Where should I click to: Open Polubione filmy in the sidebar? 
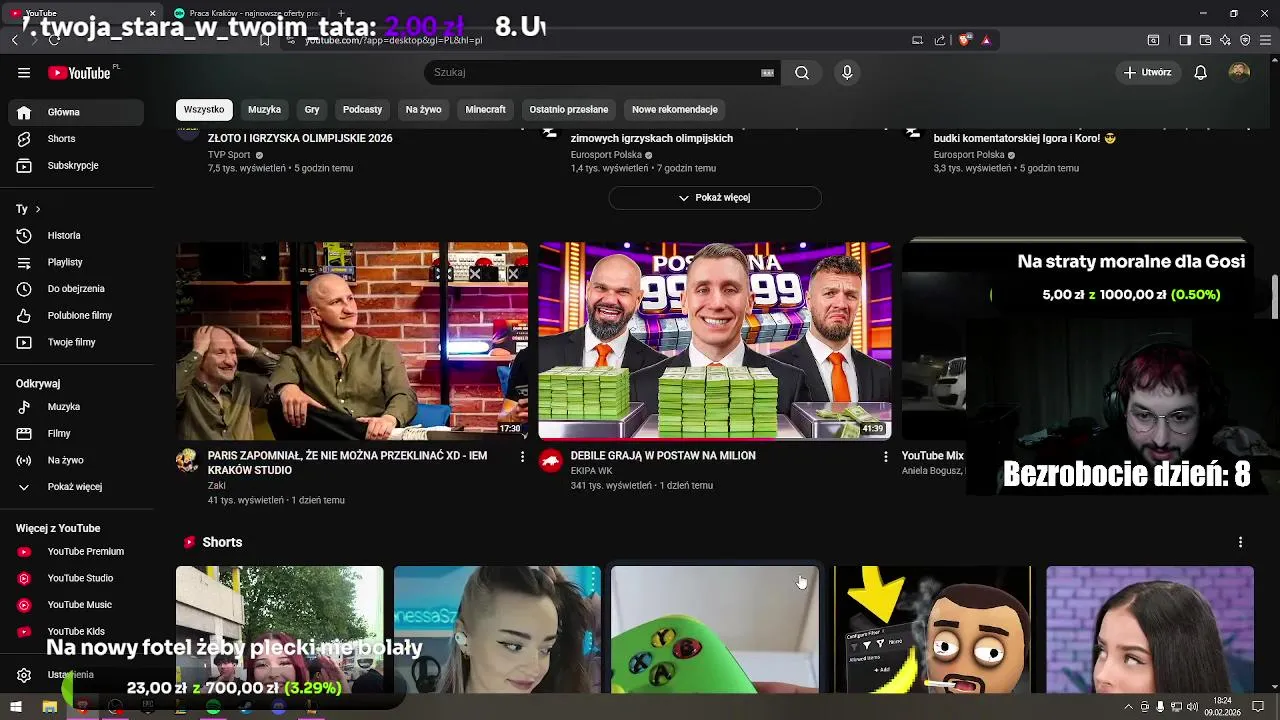point(77,315)
